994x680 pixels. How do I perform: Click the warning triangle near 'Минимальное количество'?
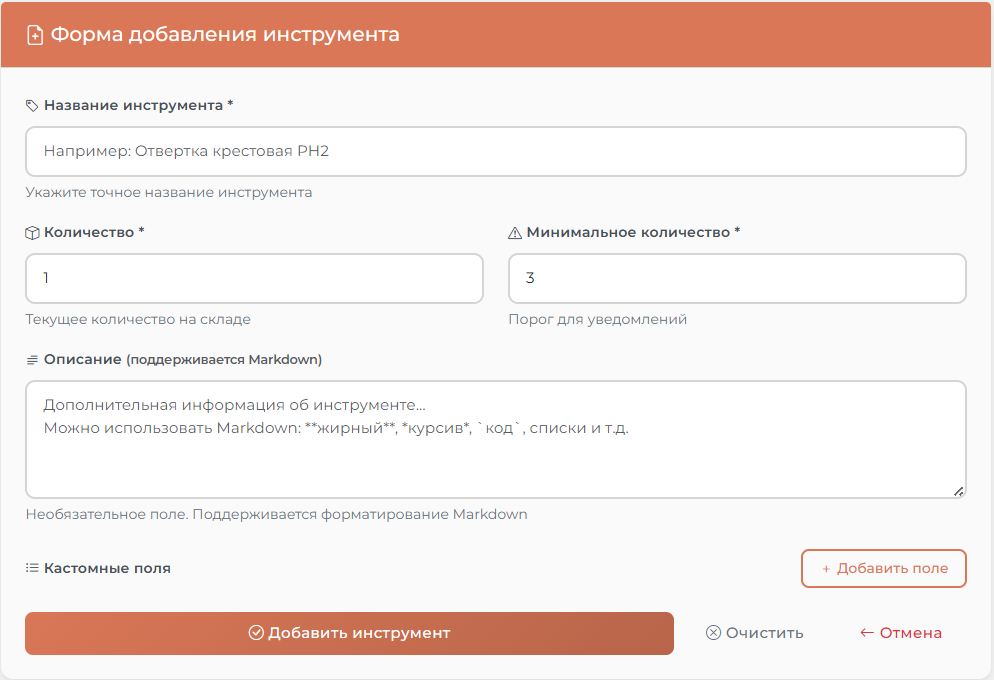(x=513, y=232)
